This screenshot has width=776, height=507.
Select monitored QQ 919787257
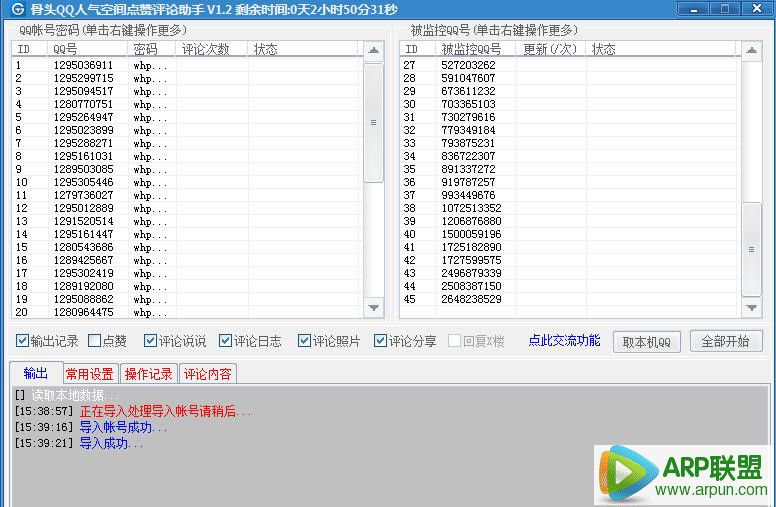[x=570, y=182]
